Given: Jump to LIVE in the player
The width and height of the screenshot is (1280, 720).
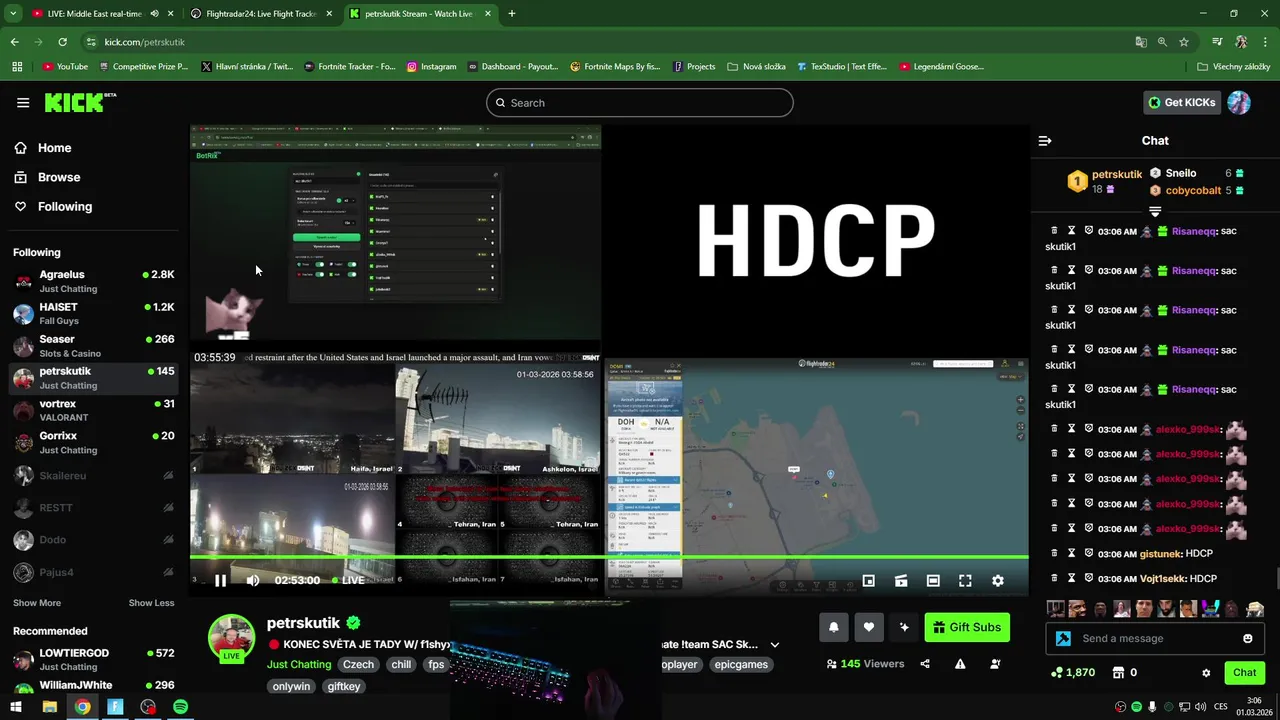Looking at the screenshot, I should click(x=349, y=580).
